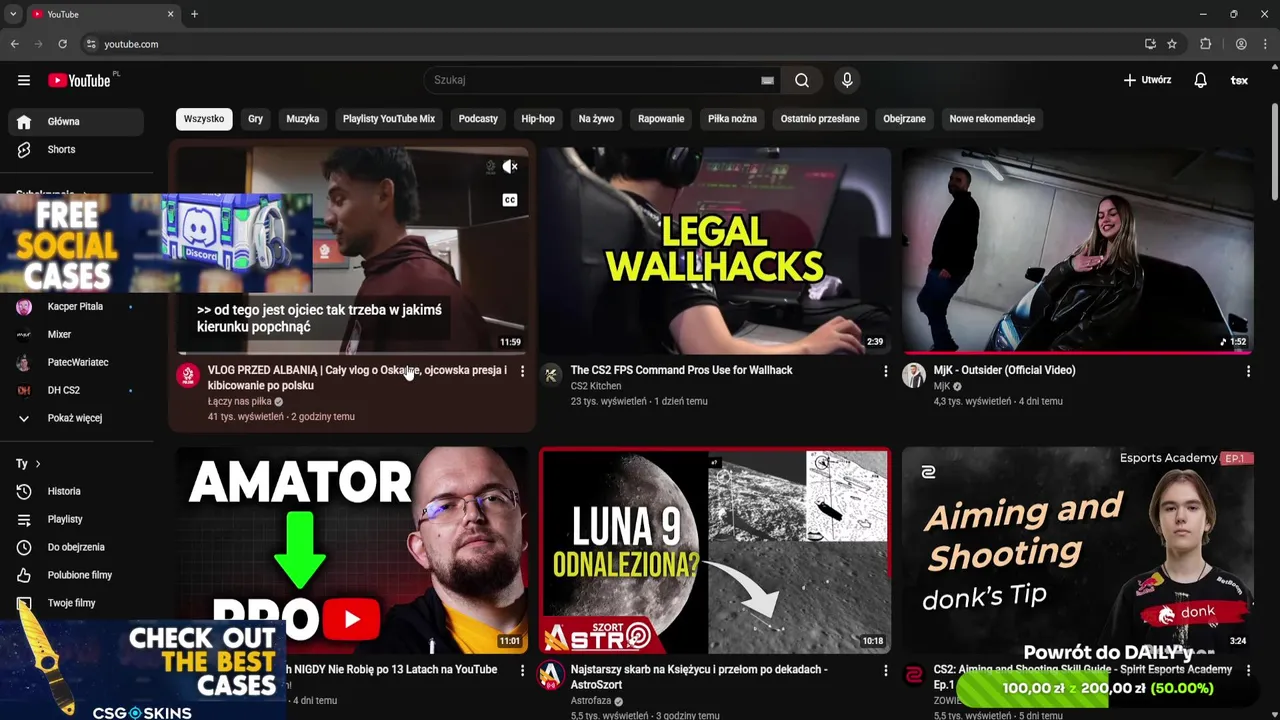Select Ostatnio przesłane filter chip

(820, 119)
